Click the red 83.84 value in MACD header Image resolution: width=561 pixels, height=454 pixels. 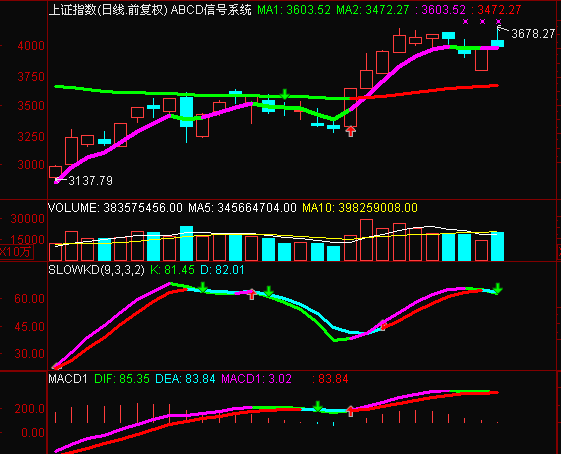coord(333,379)
